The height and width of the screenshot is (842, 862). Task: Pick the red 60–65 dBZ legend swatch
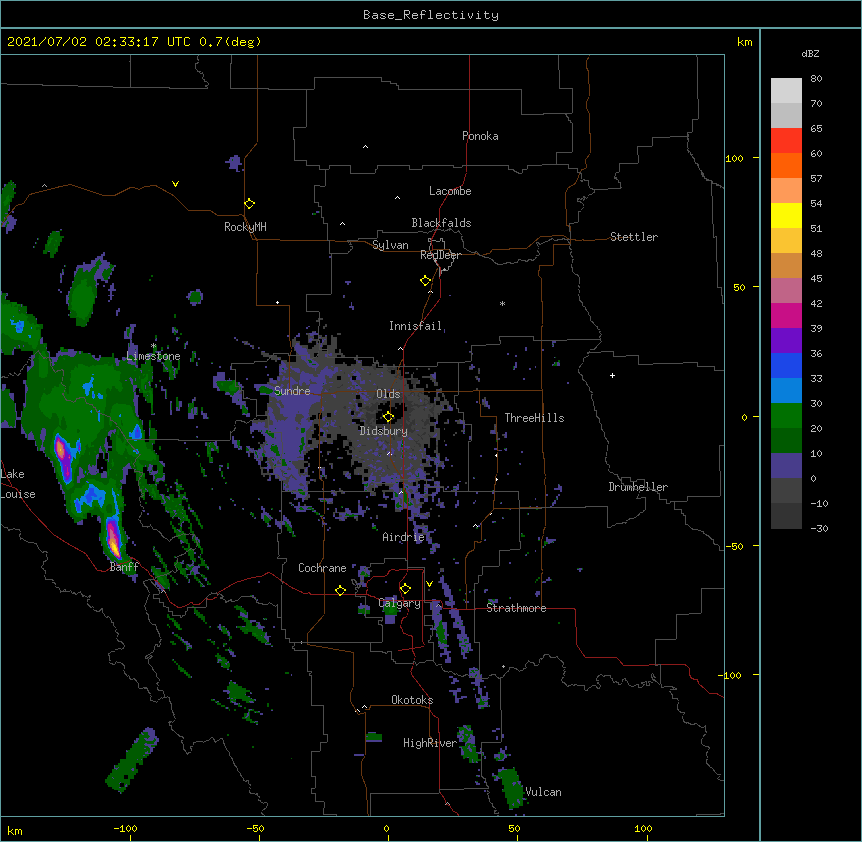(786, 141)
